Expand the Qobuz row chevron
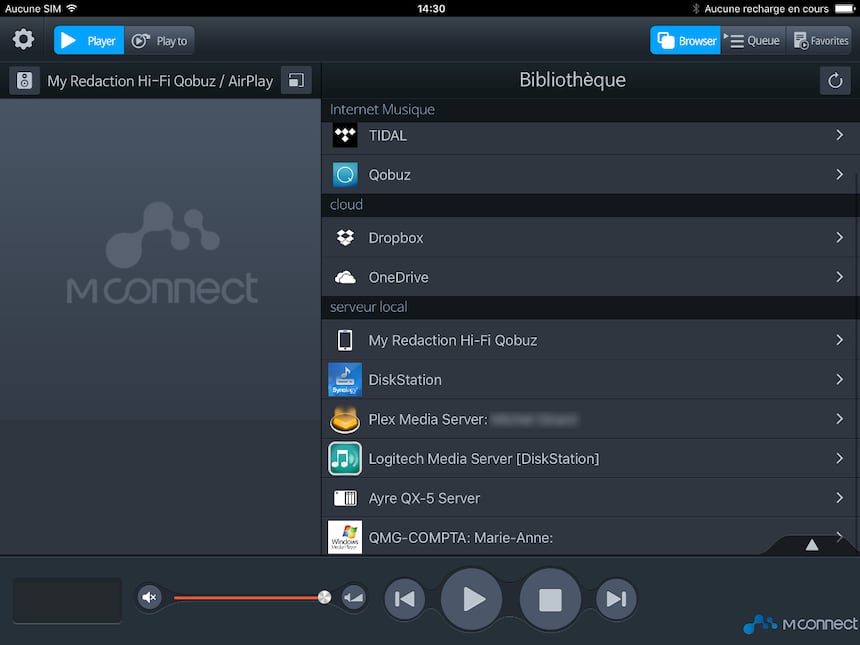The height and width of the screenshot is (645, 860). tap(839, 174)
